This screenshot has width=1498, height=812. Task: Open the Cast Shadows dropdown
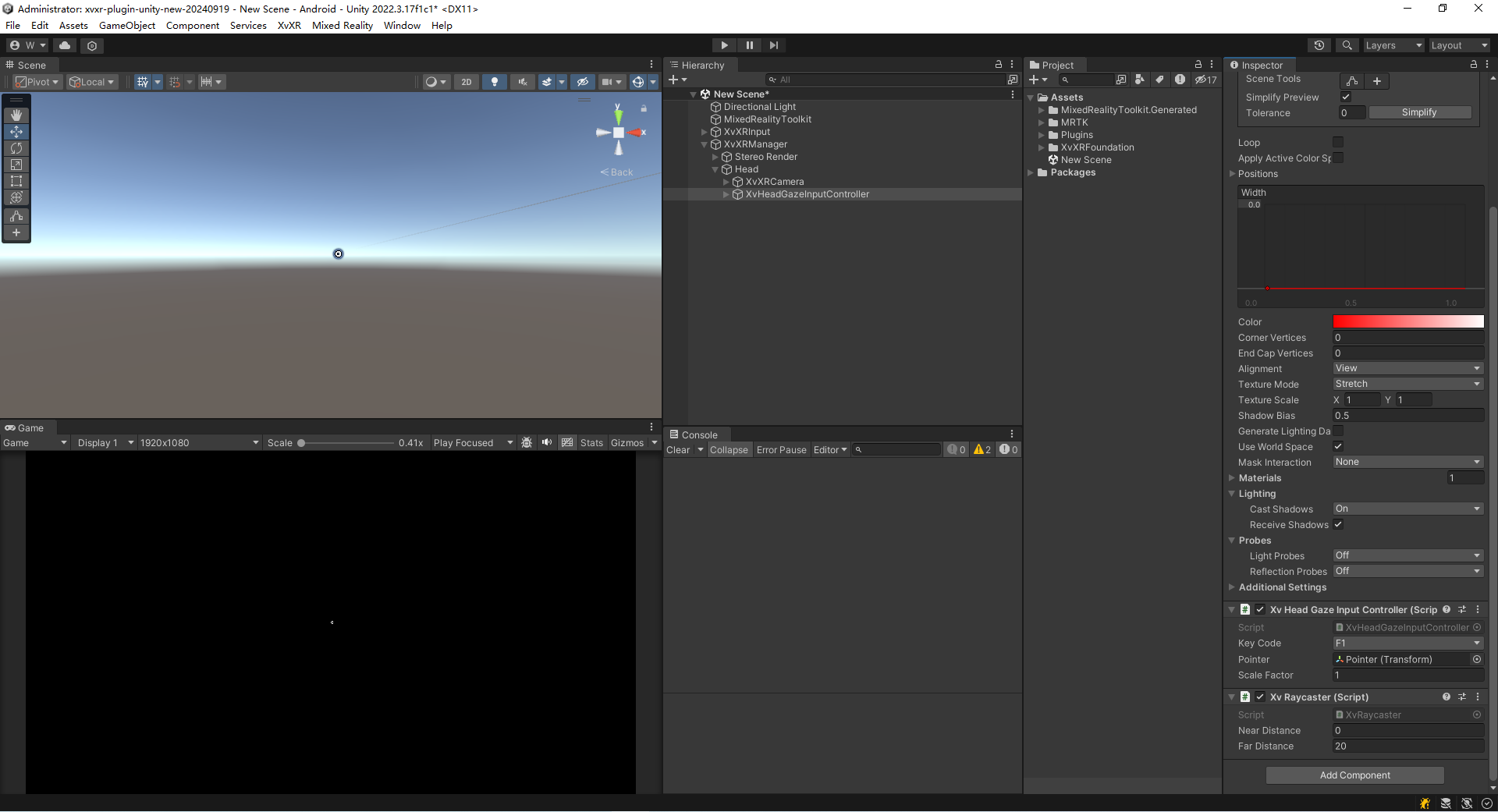coord(1407,509)
